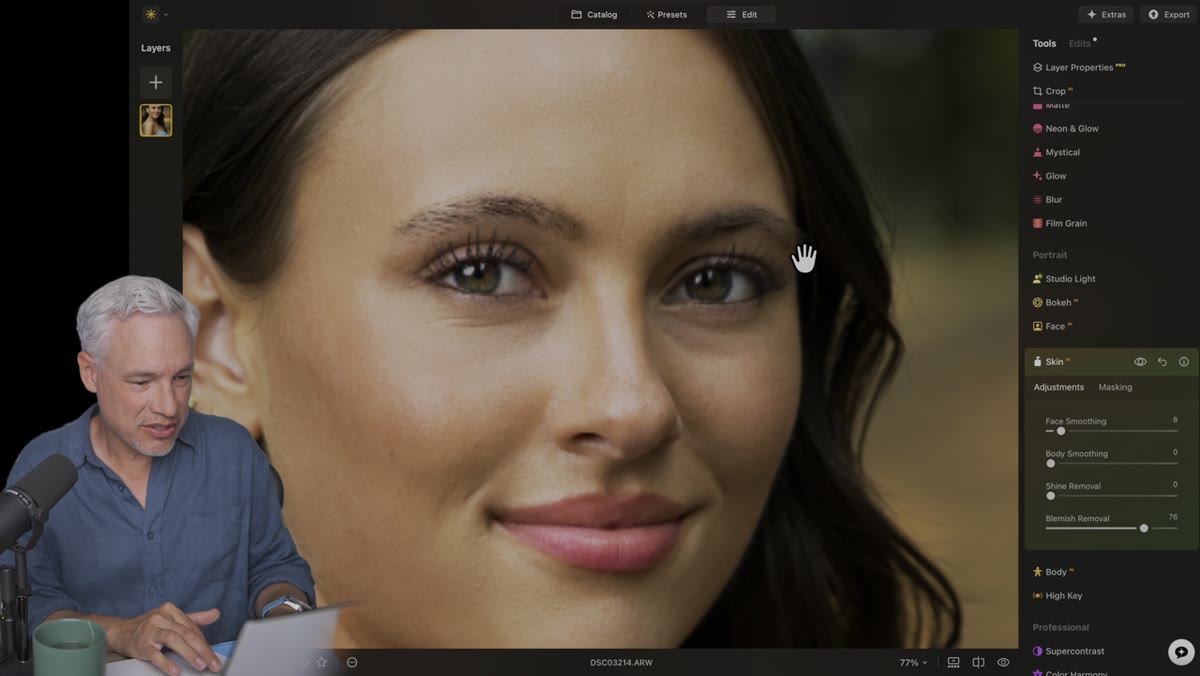Select the Adjustments tab in Skin
The height and width of the screenshot is (676, 1200).
[x=1059, y=387]
